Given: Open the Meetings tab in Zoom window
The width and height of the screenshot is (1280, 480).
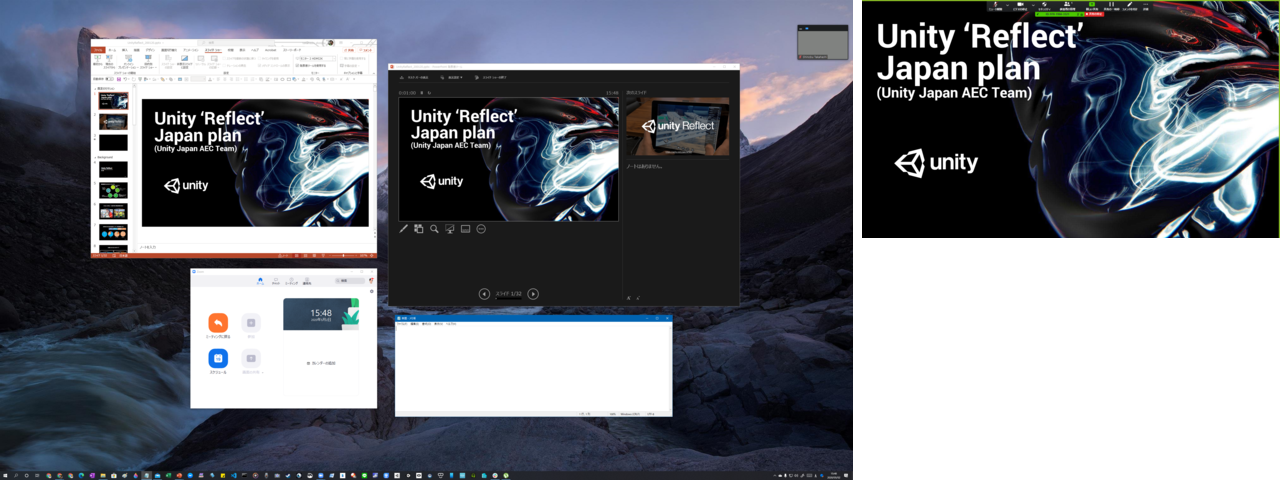Looking at the screenshot, I should tap(291, 281).
